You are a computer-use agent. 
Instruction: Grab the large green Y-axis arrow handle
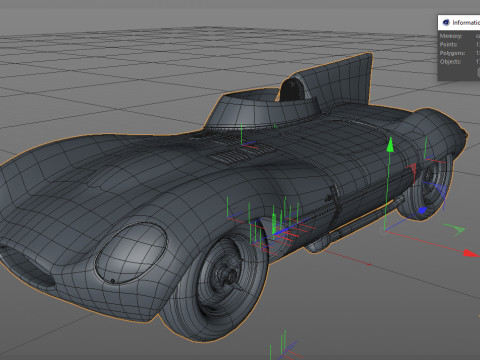tap(390, 145)
